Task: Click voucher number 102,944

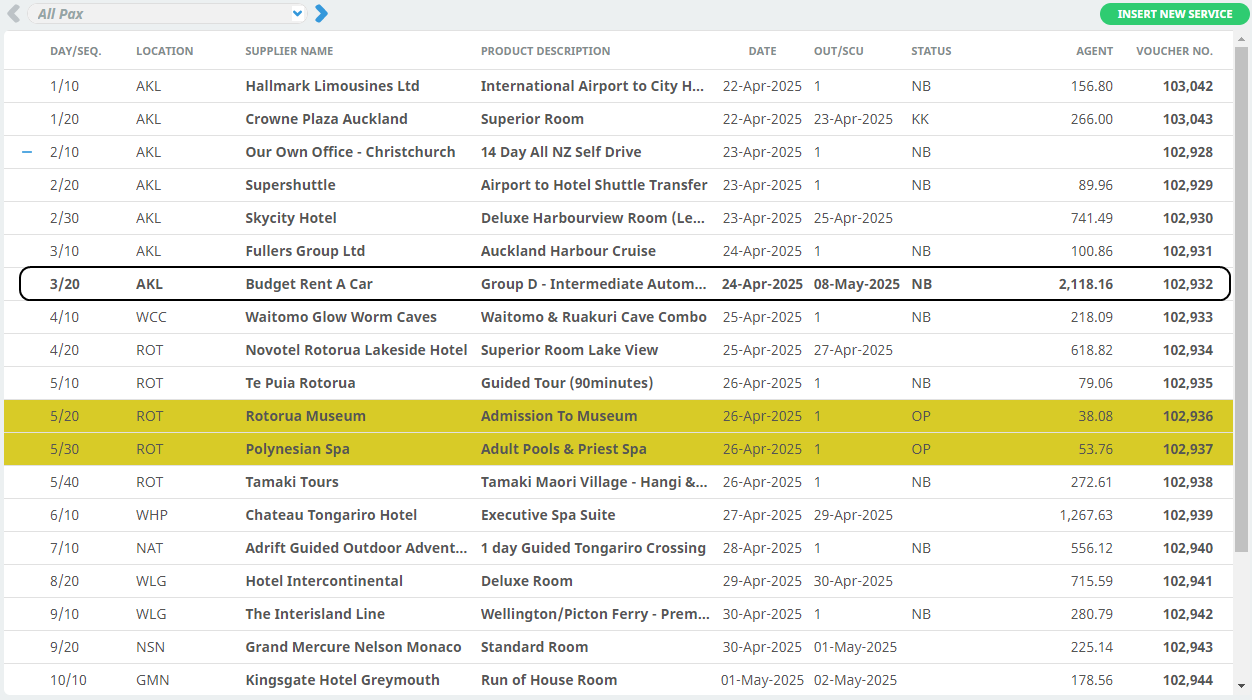Action: [1187, 680]
